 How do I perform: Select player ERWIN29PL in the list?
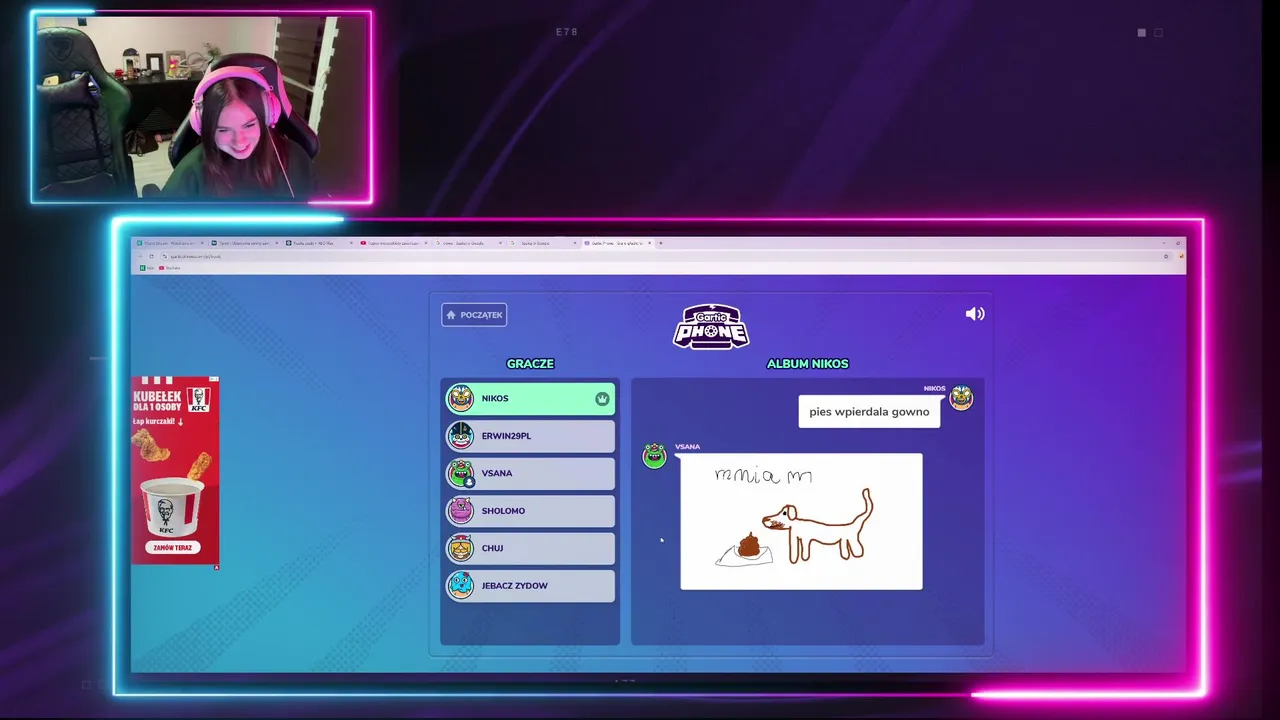530,436
